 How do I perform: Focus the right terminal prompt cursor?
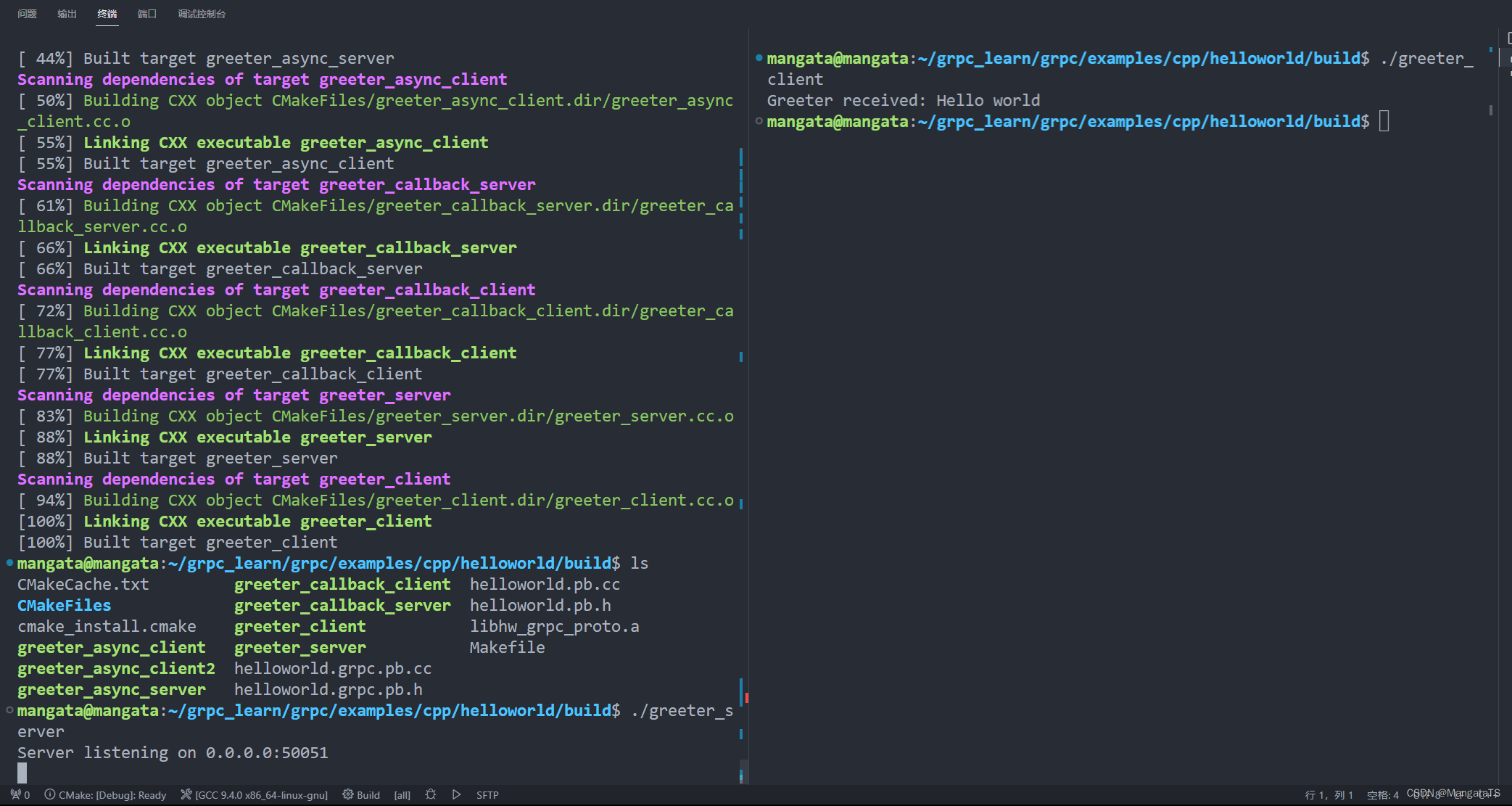point(1384,121)
